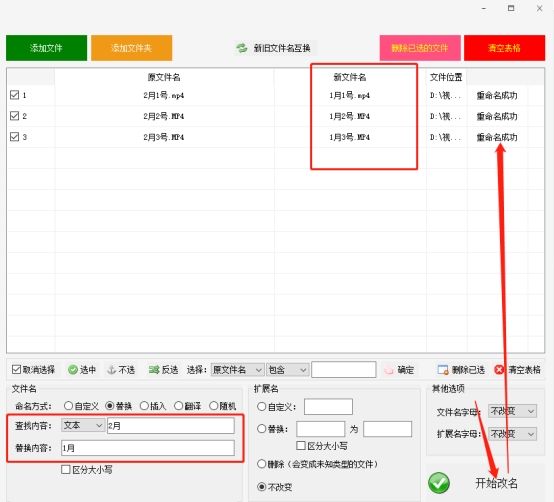Toggle 区分大小写 checkbox under extension
Image resolution: width=554 pixels, height=502 pixels.
301,445
